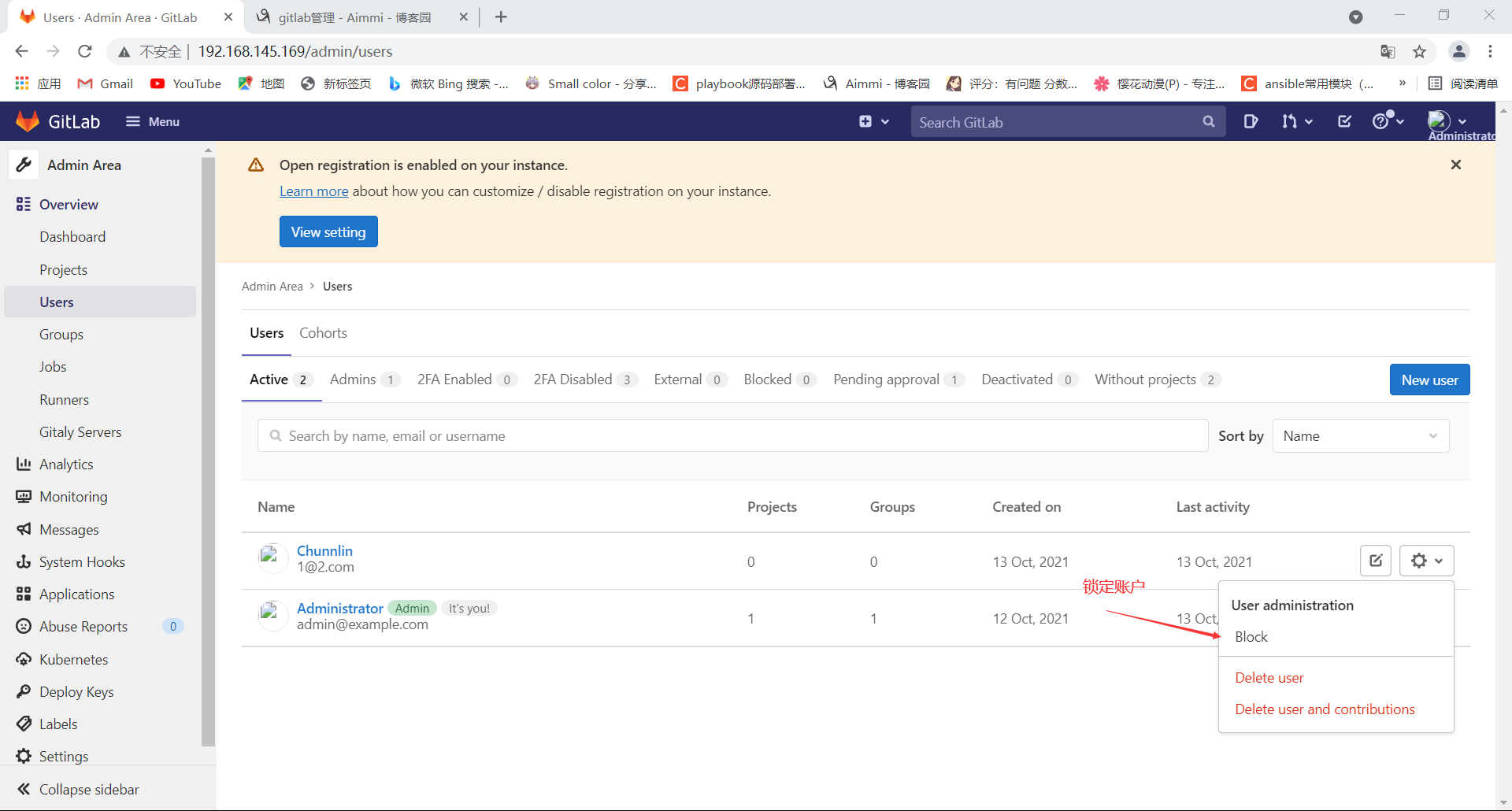Show 2FA Disabled users
1512x811 pixels.
point(586,380)
